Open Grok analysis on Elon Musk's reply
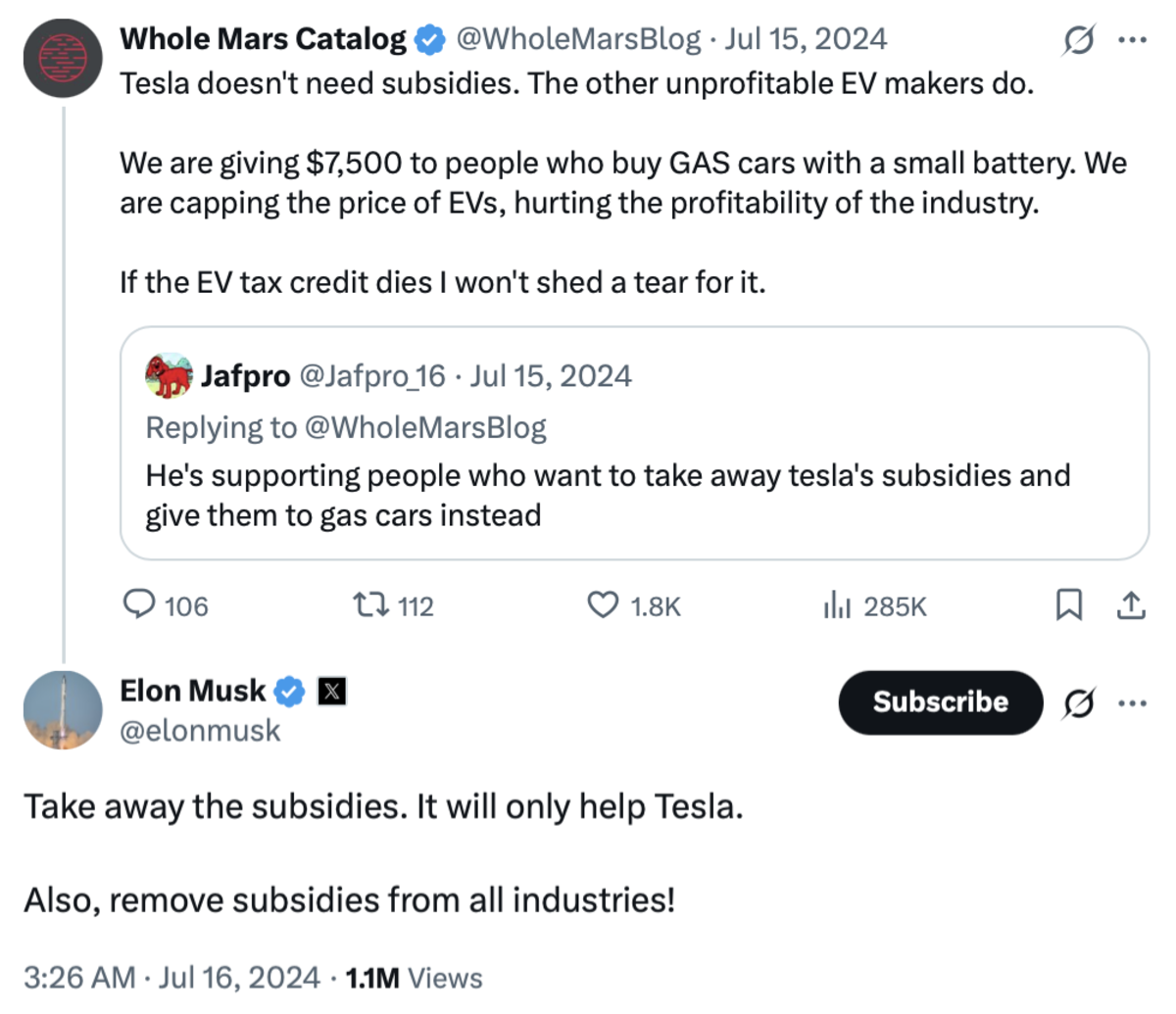Screen dimensions: 1176x1014 pos(1078,702)
